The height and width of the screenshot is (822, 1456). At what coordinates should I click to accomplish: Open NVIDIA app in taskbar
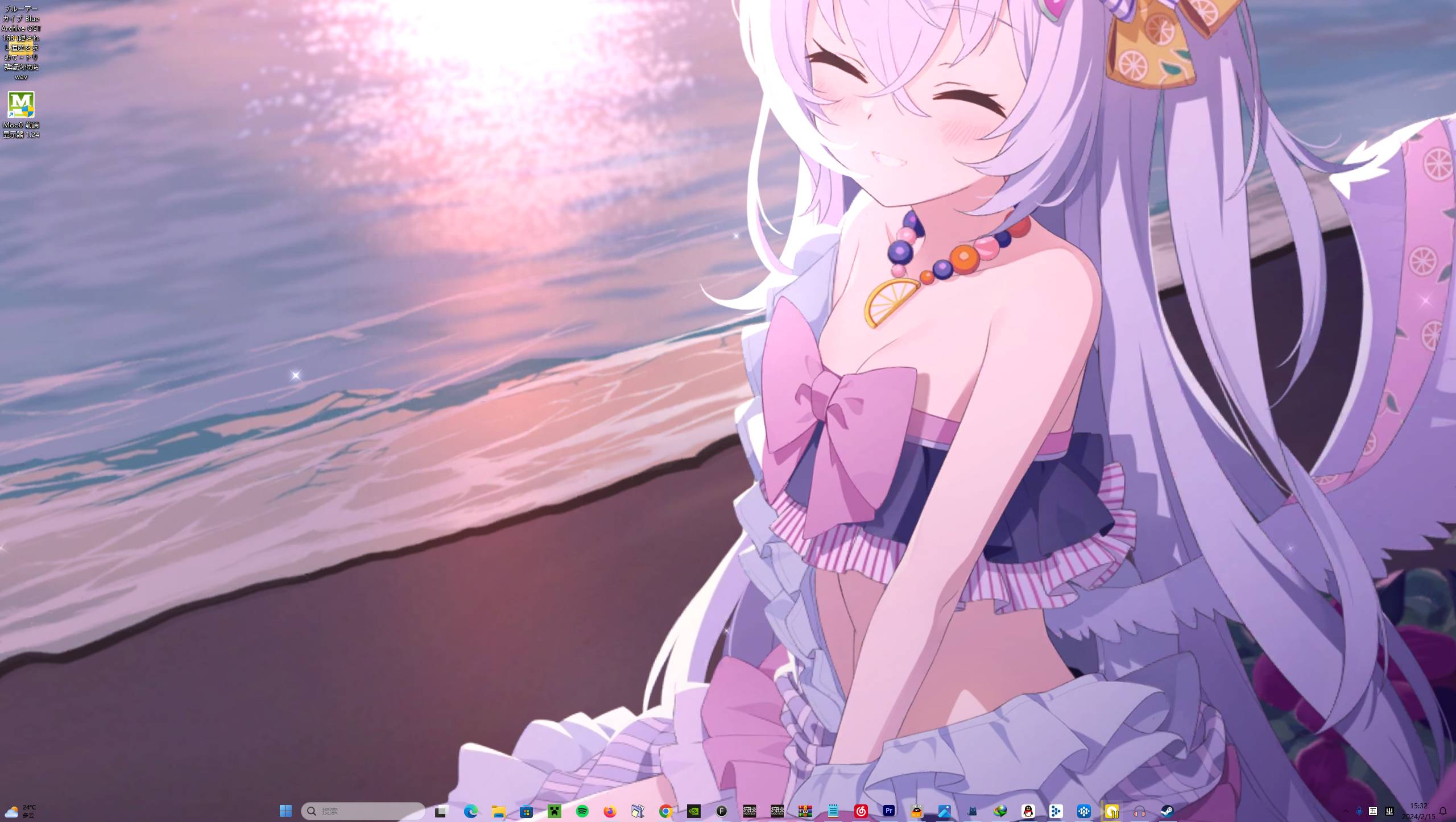[x=693, y=811]
